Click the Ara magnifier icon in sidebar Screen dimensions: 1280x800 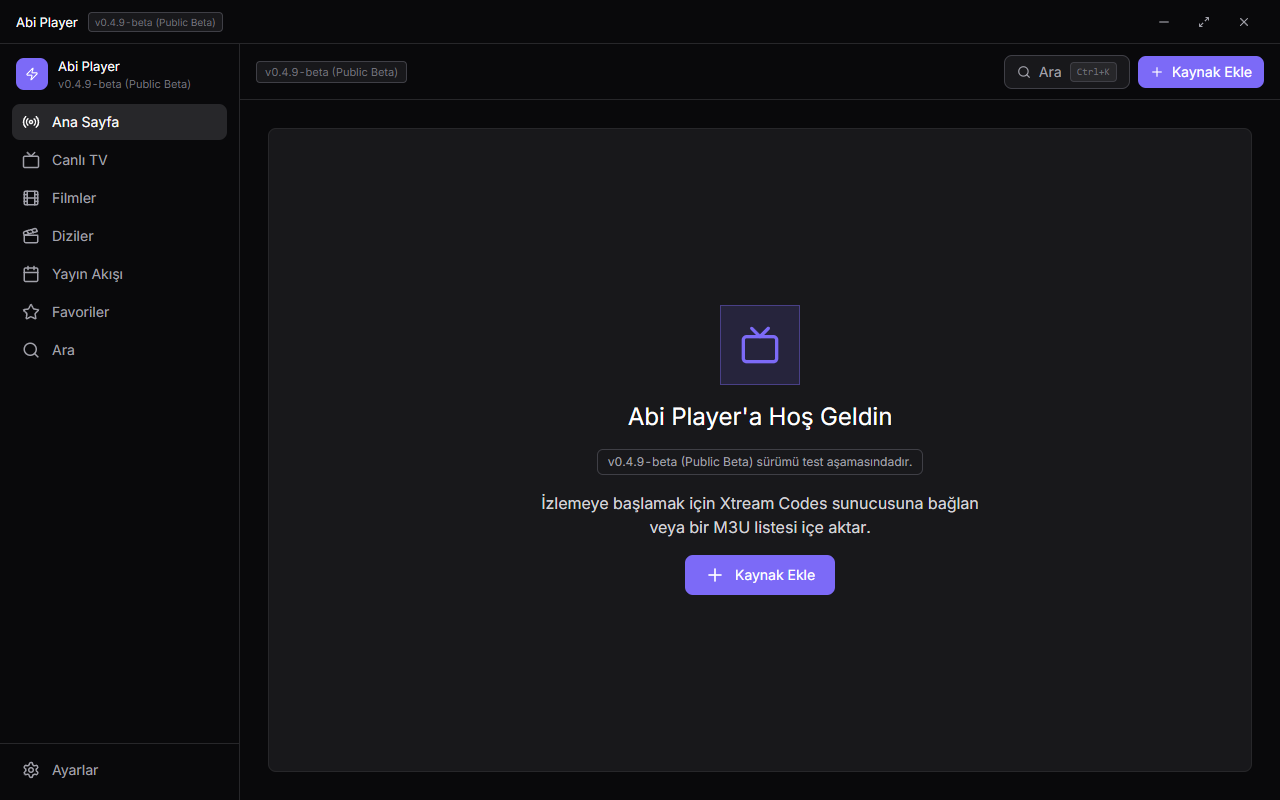[x=31, y=350]
